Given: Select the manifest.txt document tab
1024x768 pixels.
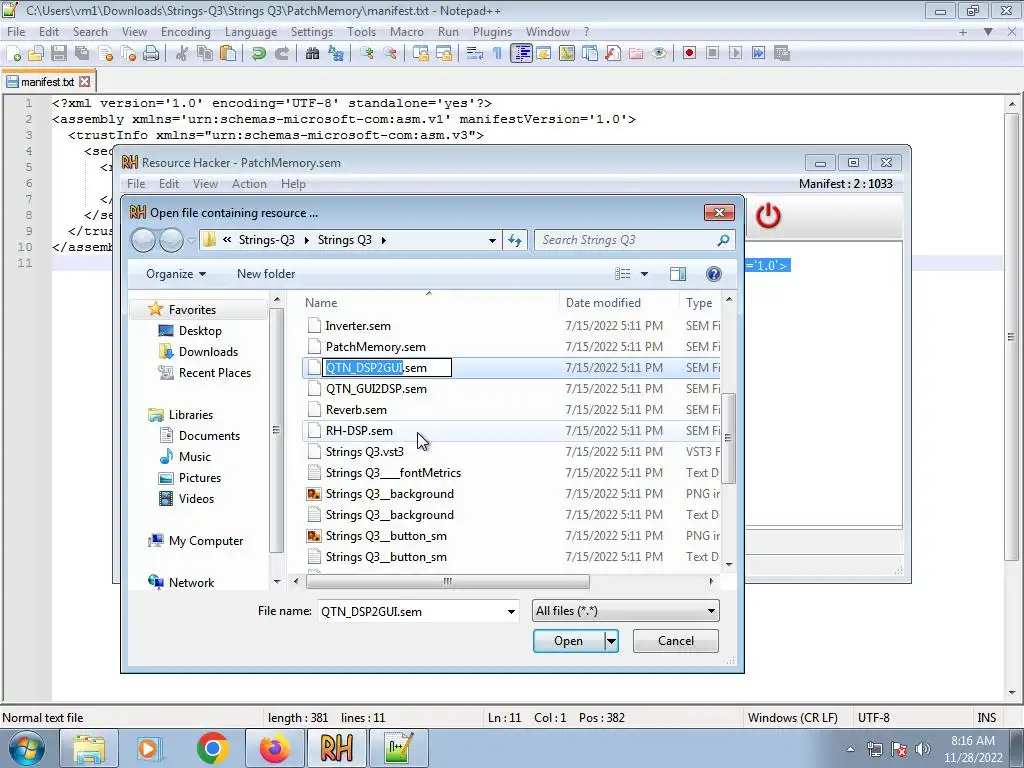Looking at the screenshot, I should 47,82.
